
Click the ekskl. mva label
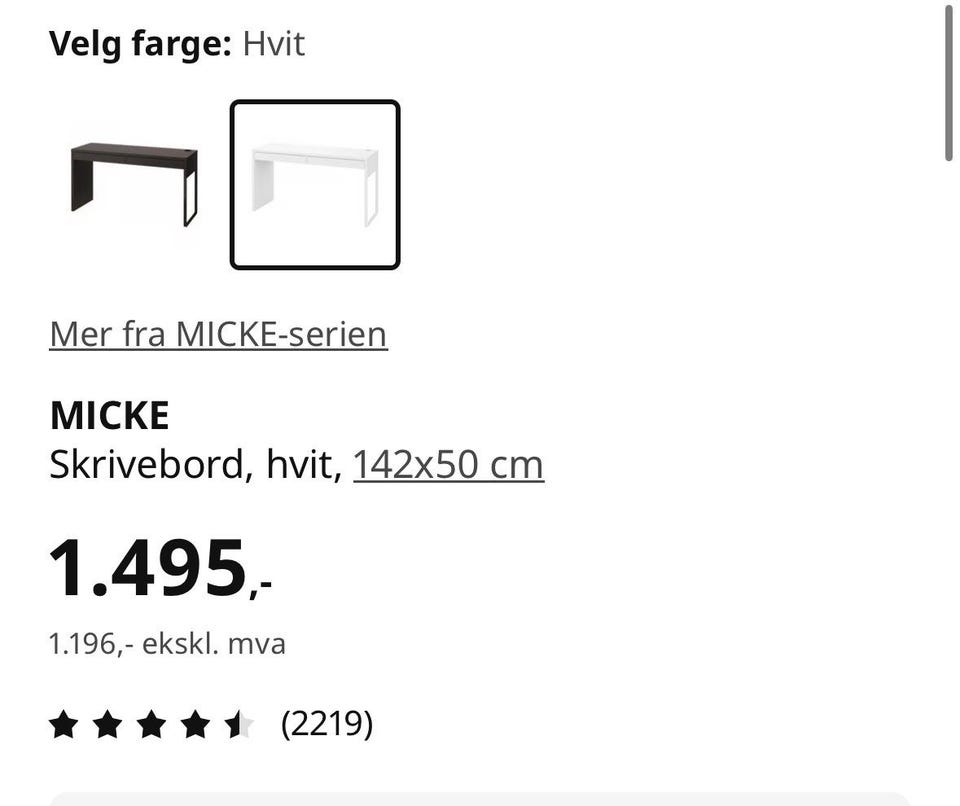(x=213, y=643)
